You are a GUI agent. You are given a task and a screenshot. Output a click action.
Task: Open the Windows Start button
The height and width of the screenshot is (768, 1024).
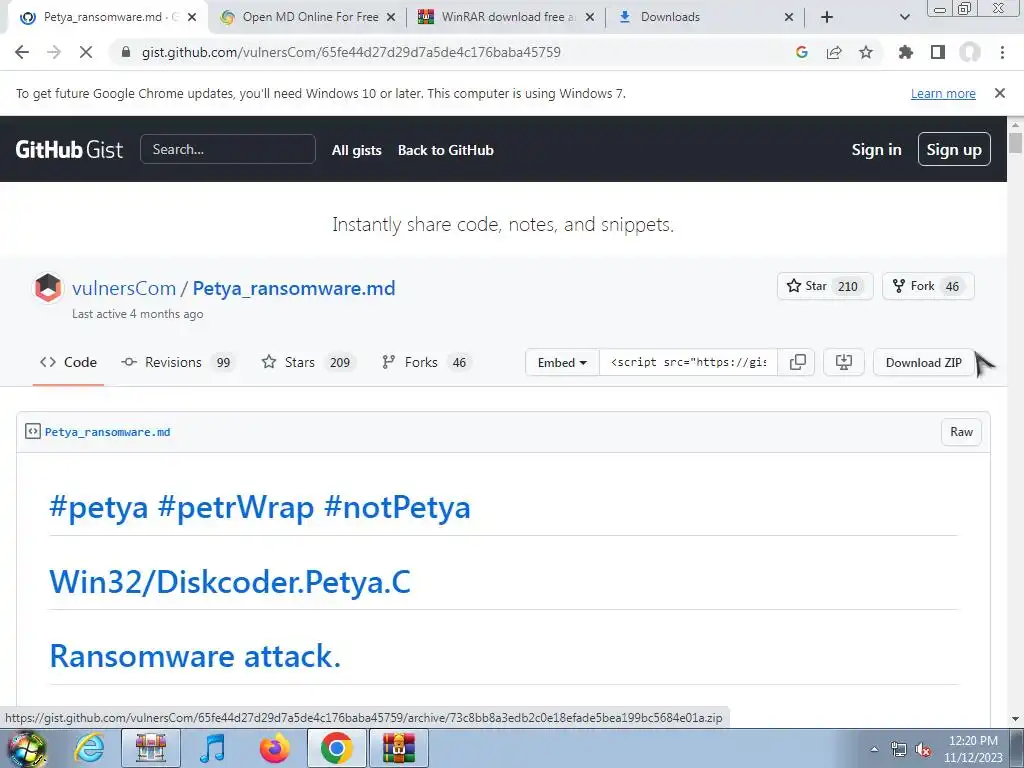coord(27,748)
